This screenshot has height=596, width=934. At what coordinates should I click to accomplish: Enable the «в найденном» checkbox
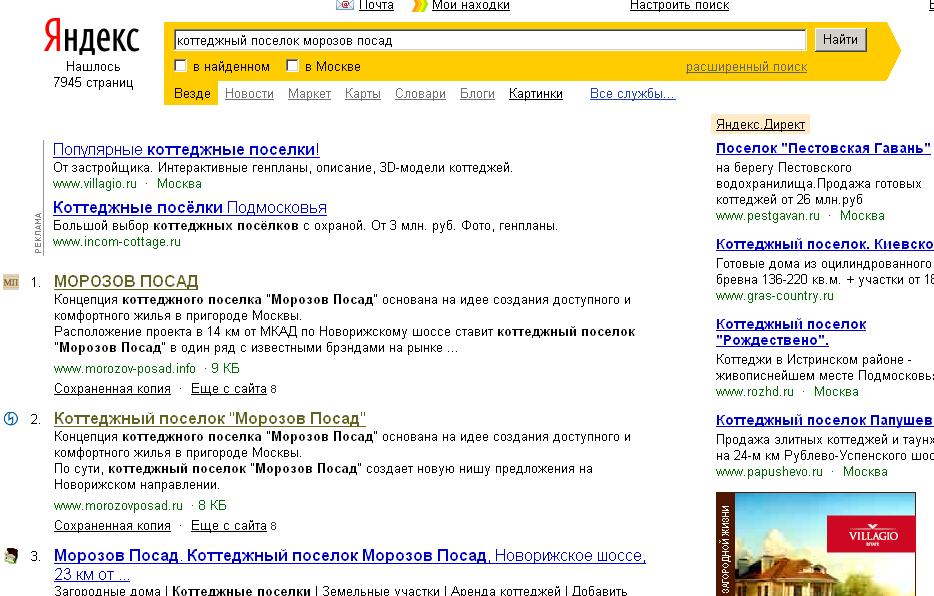(182, 65)
